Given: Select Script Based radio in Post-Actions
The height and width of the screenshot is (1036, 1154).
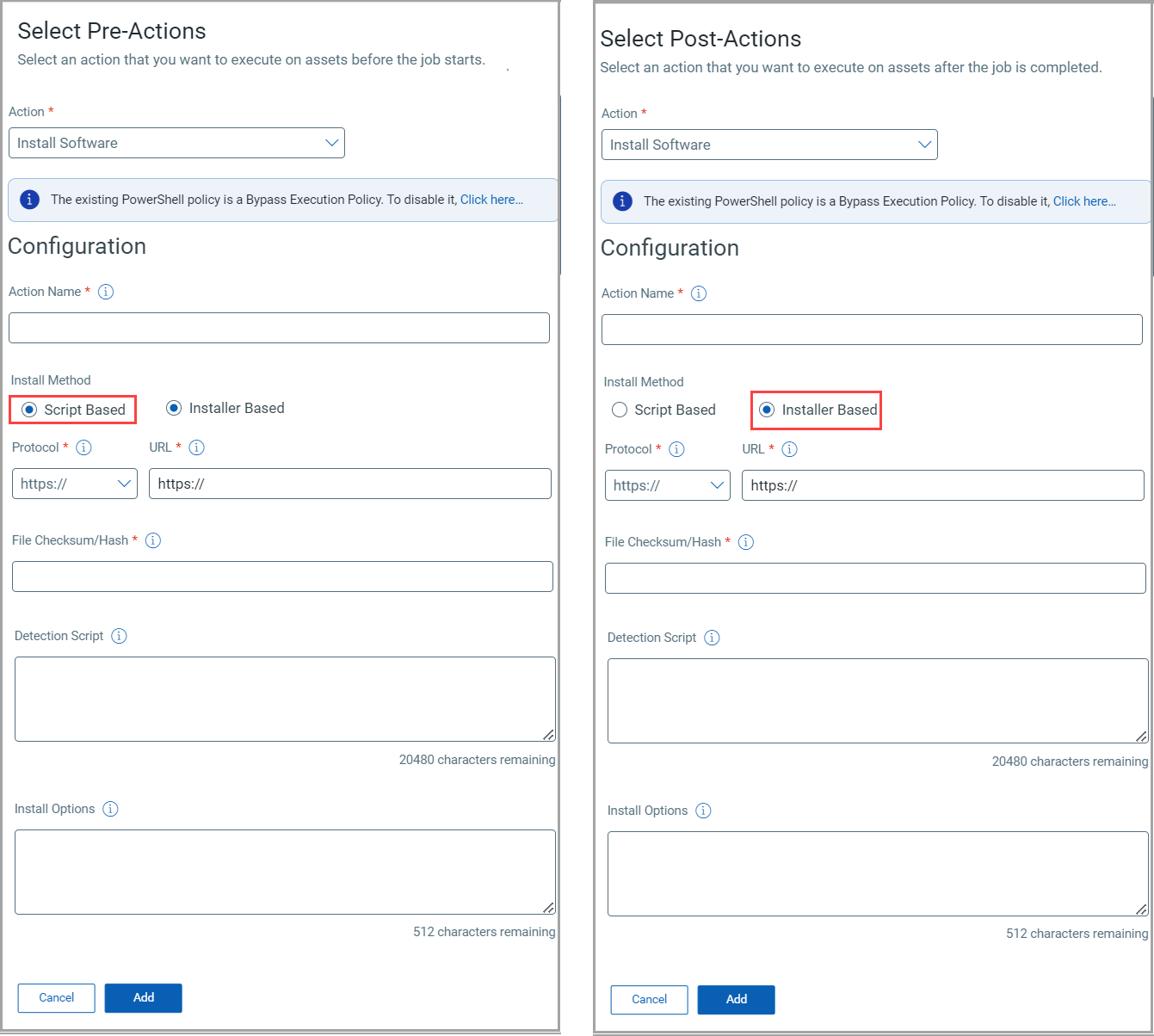Looking at the screenshot, I should tap(620, 410).
